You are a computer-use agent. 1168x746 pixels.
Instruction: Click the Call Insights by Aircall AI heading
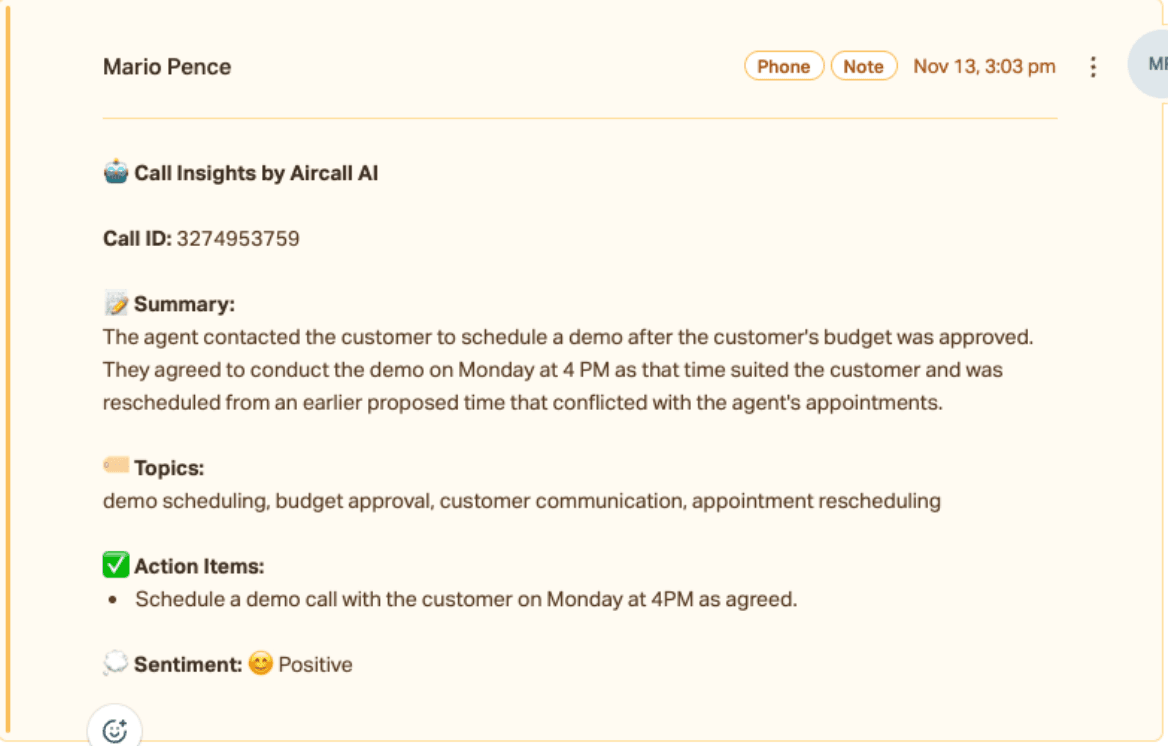pyautogui.click(x=256, y=173)
